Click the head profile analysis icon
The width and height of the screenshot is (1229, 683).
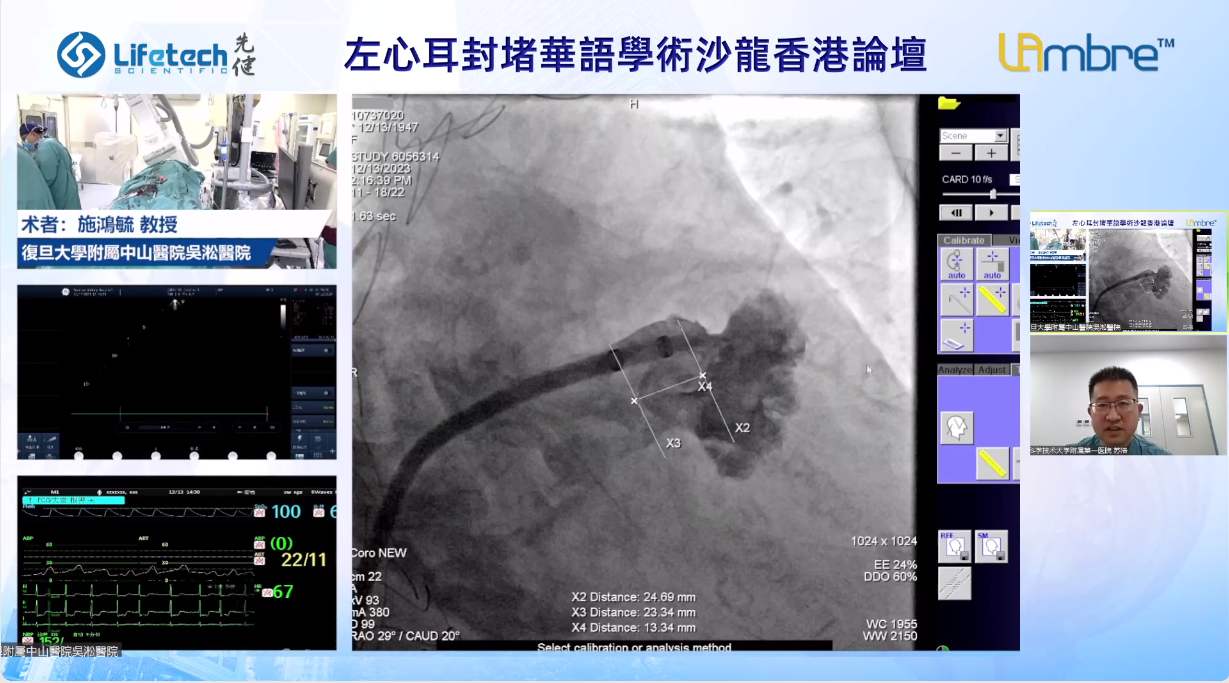(956, 428)
